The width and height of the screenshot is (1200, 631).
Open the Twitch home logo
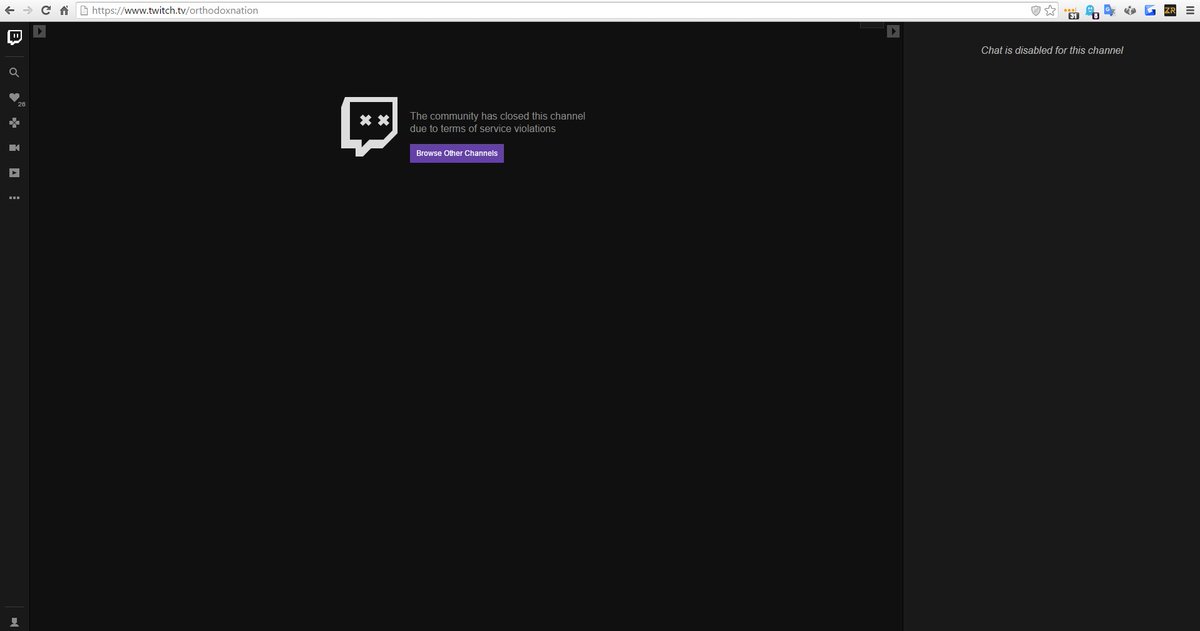pyautogui.click(x=14, y=38)
